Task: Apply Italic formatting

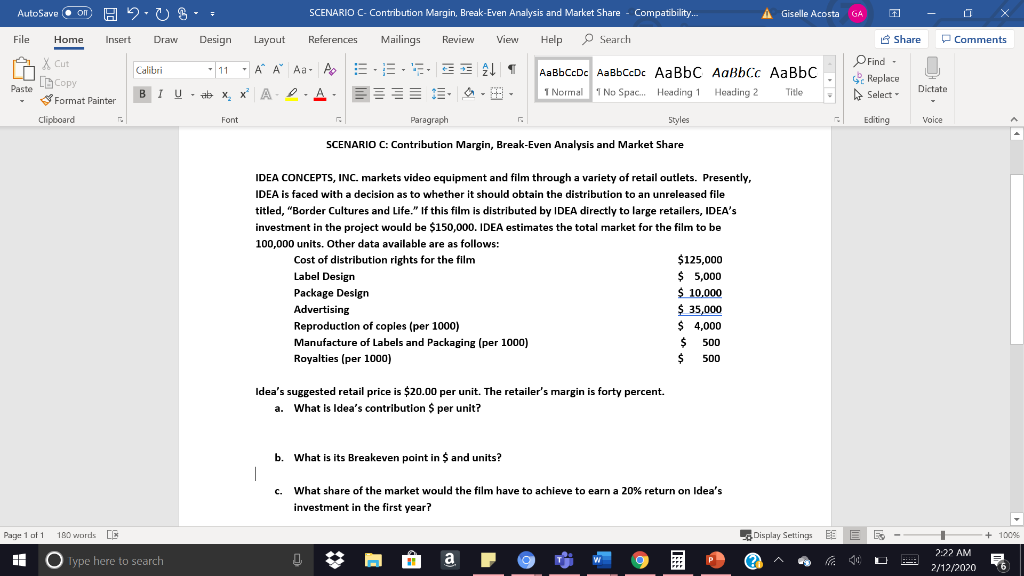Action: pyautogui.click(x=160, y=93)
